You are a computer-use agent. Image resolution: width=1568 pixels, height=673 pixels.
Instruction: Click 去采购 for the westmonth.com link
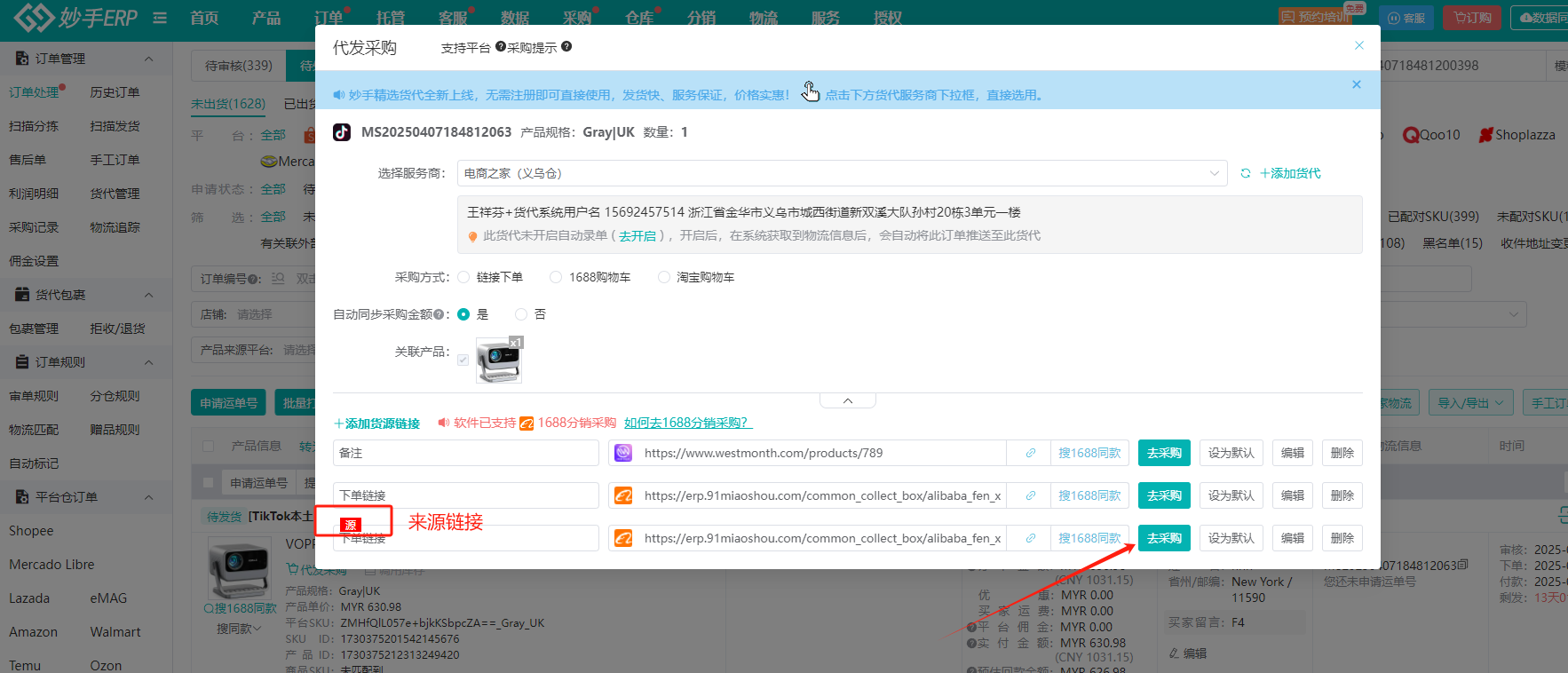tap(1164, 453)
